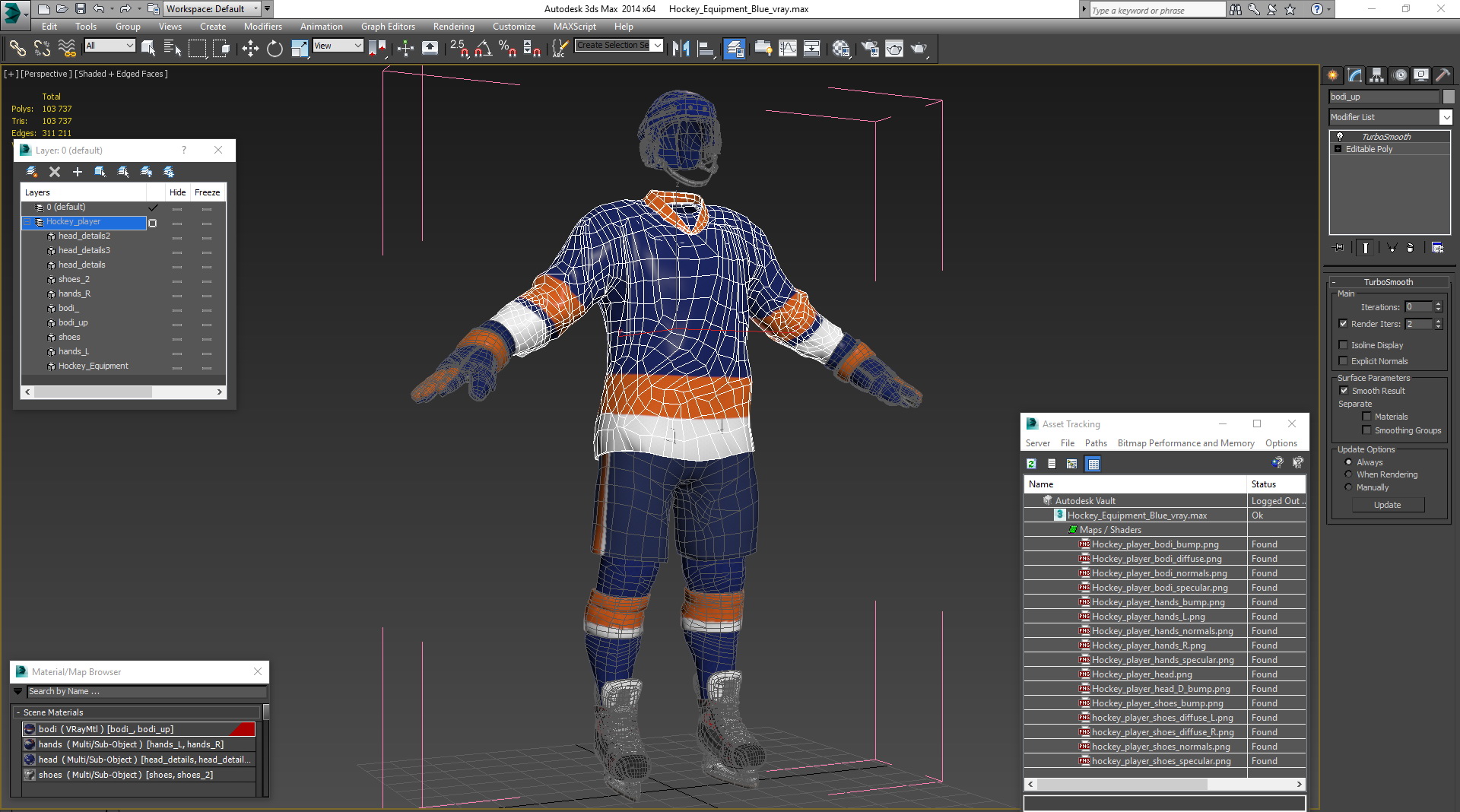Click Shaded + Edged Faces viewport label
The width and height of the screenshot is (1460, 812).
click(x=122, y=74)
